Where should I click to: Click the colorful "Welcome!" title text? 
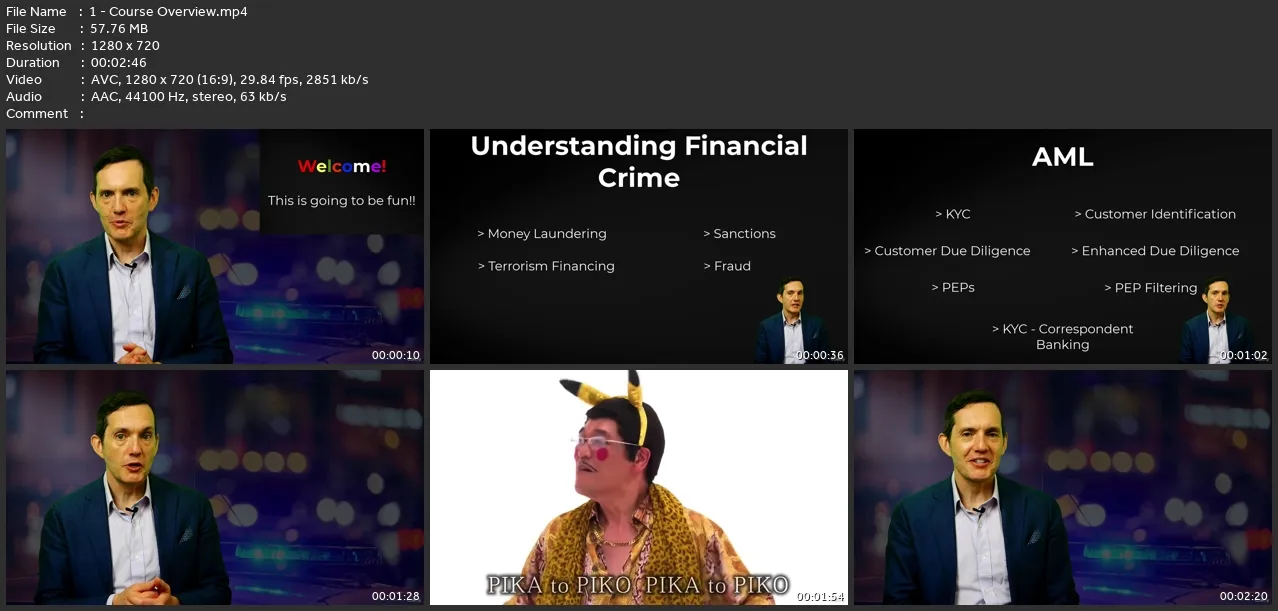342,167
